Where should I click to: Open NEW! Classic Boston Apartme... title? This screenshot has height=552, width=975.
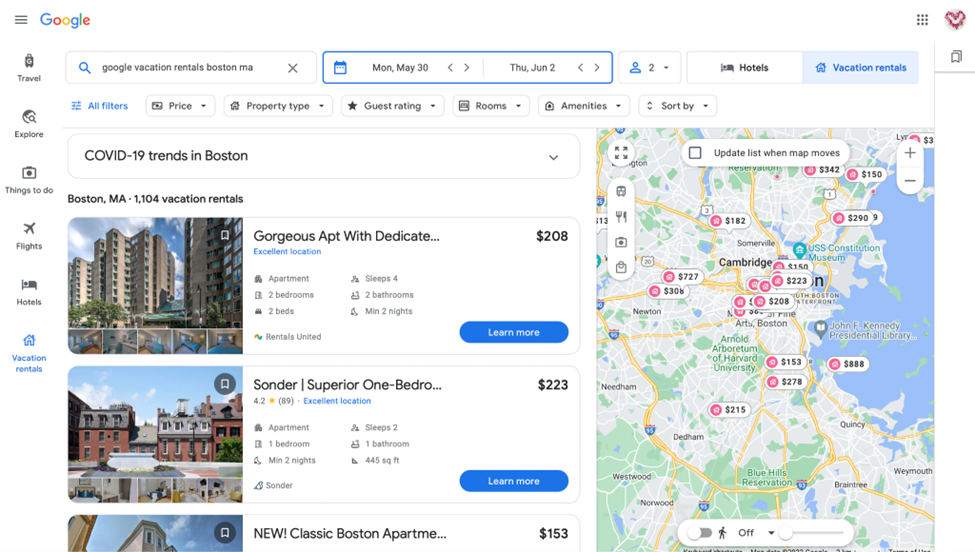pos(349,533)
